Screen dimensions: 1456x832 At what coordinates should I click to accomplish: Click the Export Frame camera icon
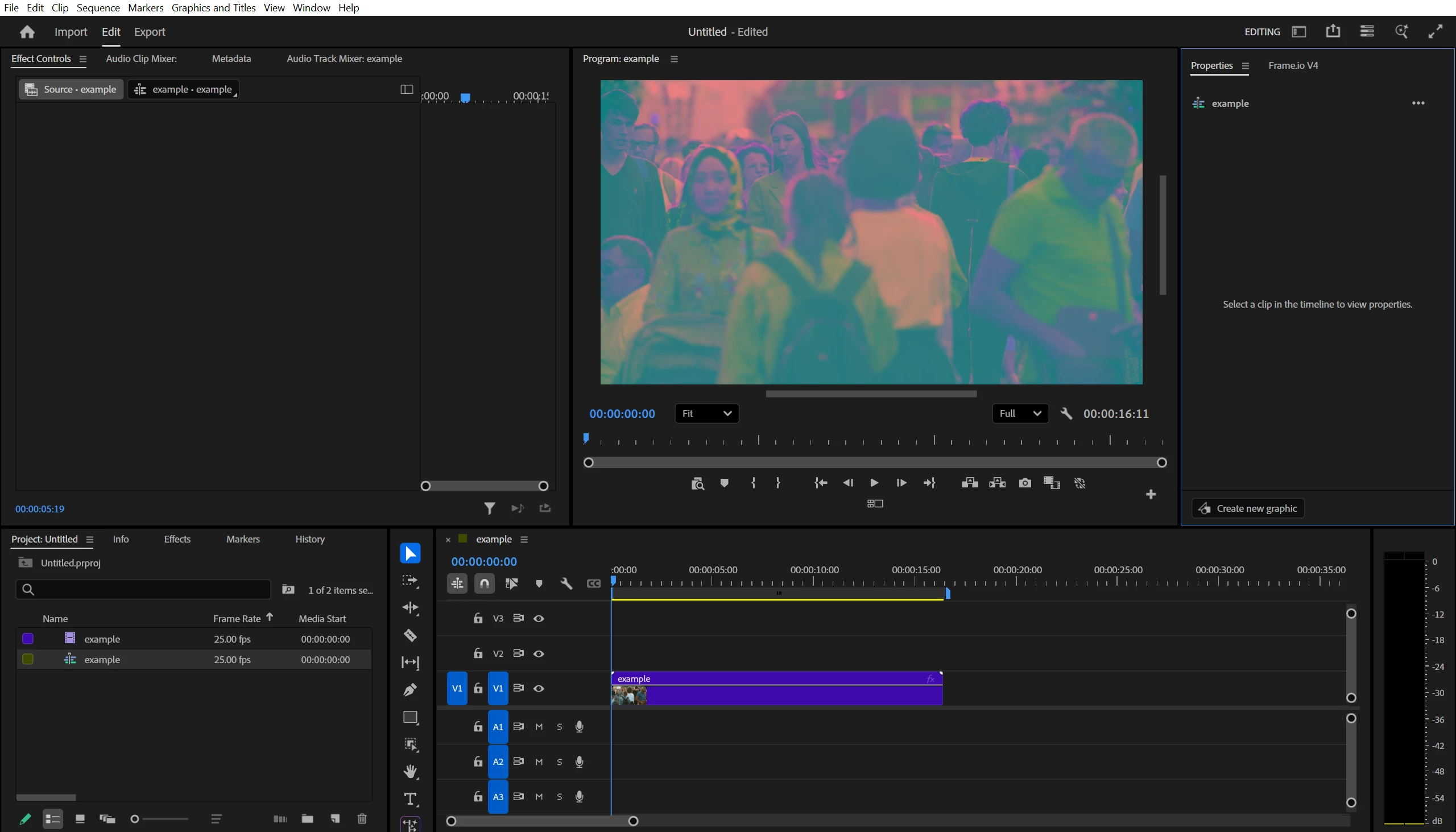pos(1024,483)
